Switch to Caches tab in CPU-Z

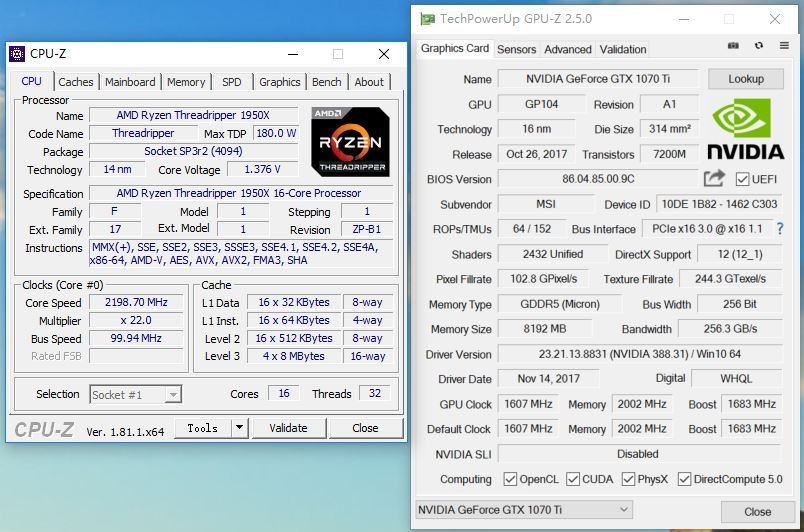point(75,82)
